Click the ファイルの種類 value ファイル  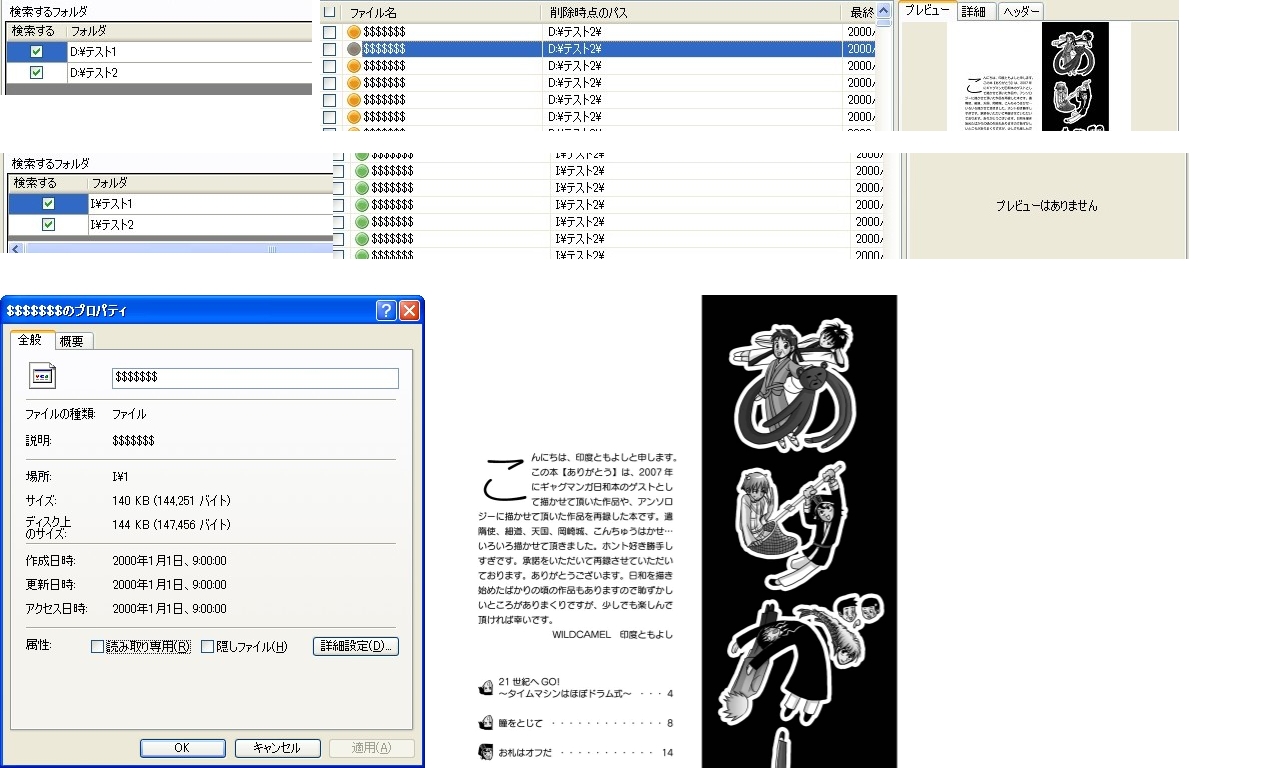coord(129,414)
